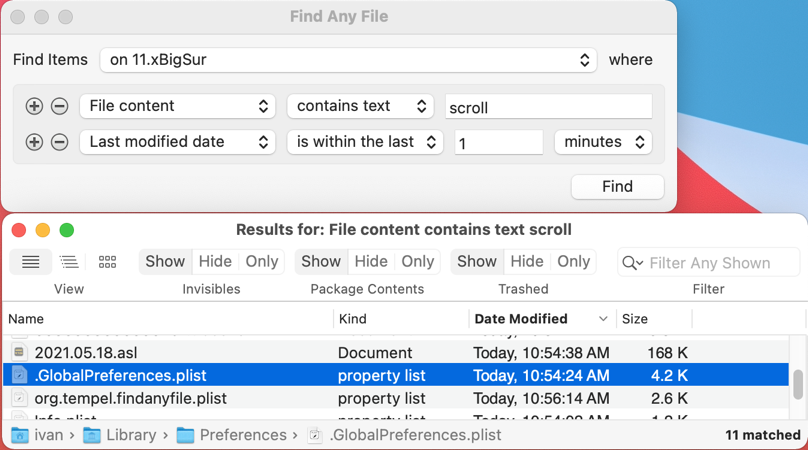Remove the File content search rule
Viewport: 808px width, 450px height.
[59, 106]
